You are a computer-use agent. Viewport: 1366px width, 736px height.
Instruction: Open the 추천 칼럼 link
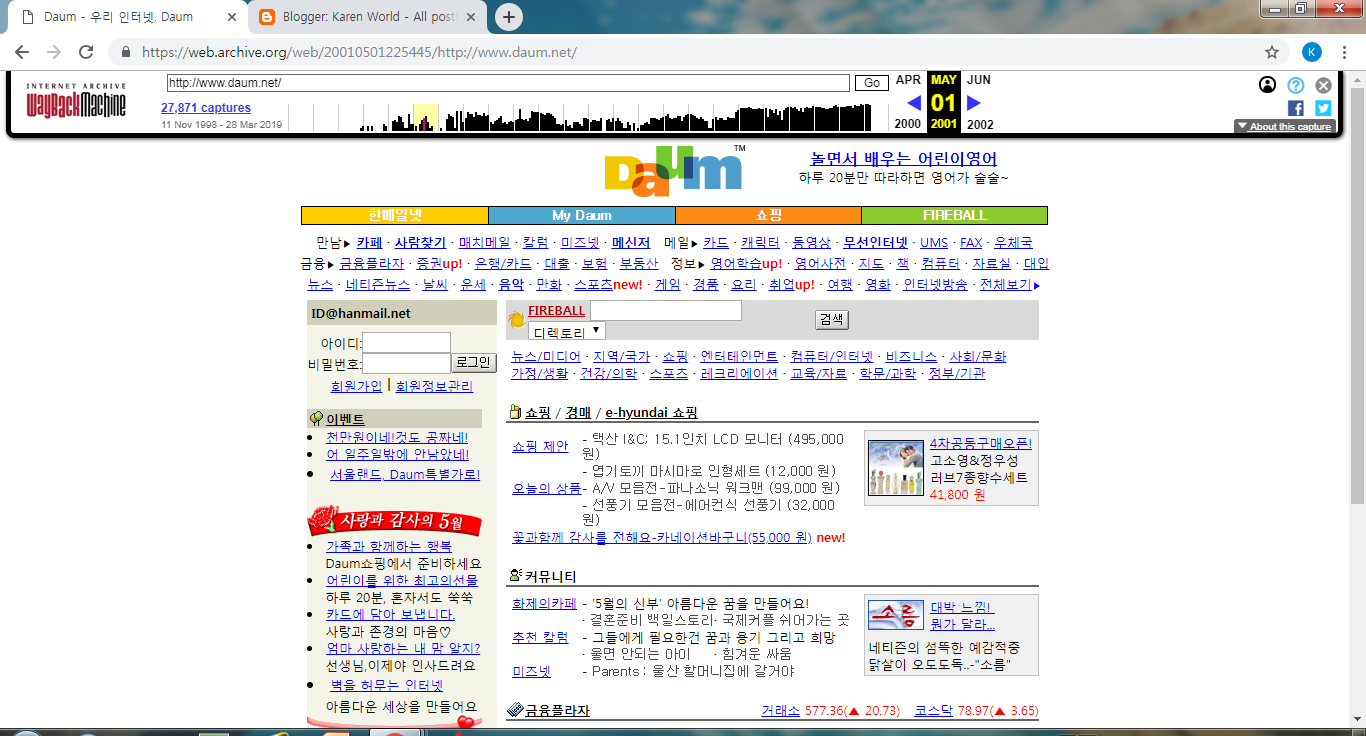540,637
